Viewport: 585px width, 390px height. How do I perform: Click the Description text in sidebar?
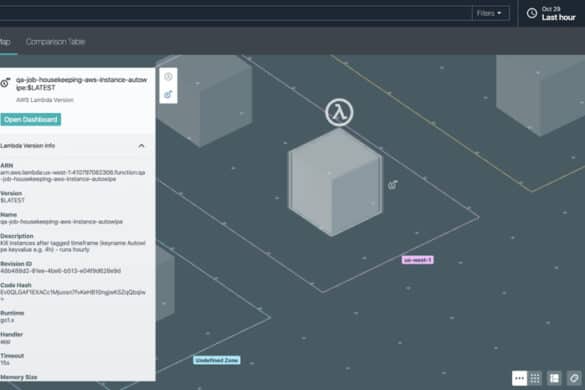(x=73, y=246)
